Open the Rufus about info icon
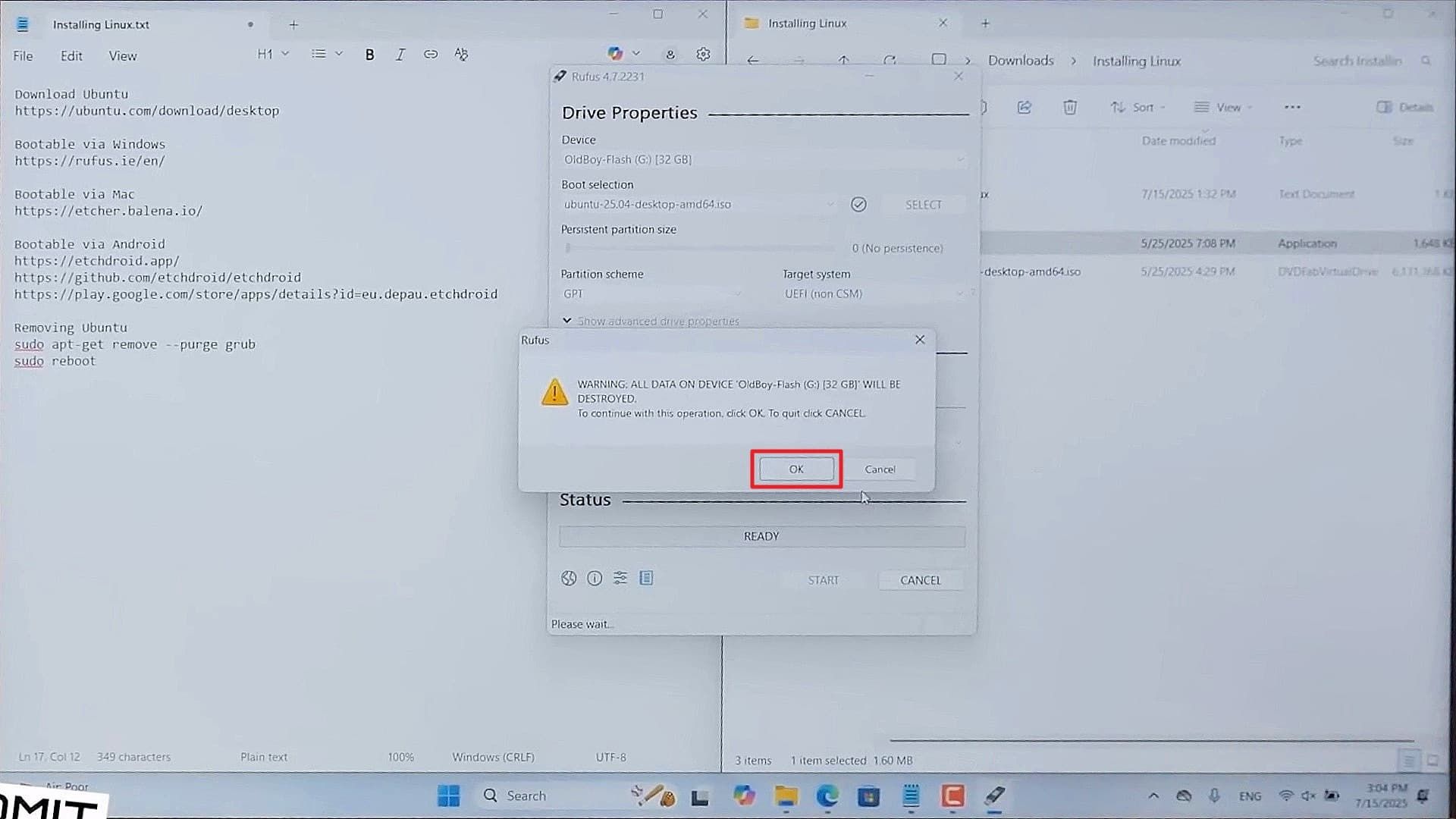1456x819 pixels. tap(595, 579)
